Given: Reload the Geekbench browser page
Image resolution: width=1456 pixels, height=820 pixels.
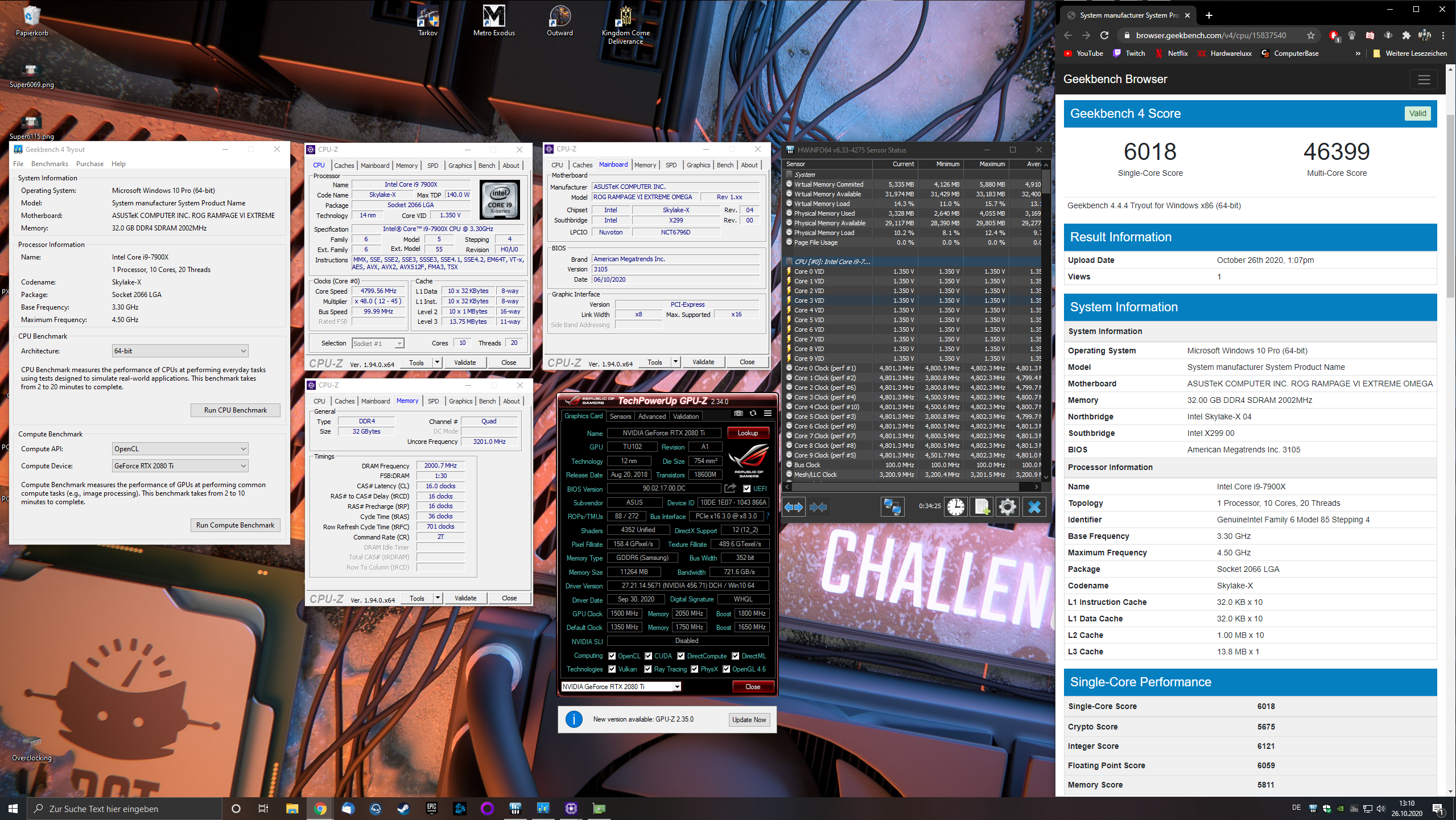Looking at the screenshot, I should click(x=1104, y=35).
